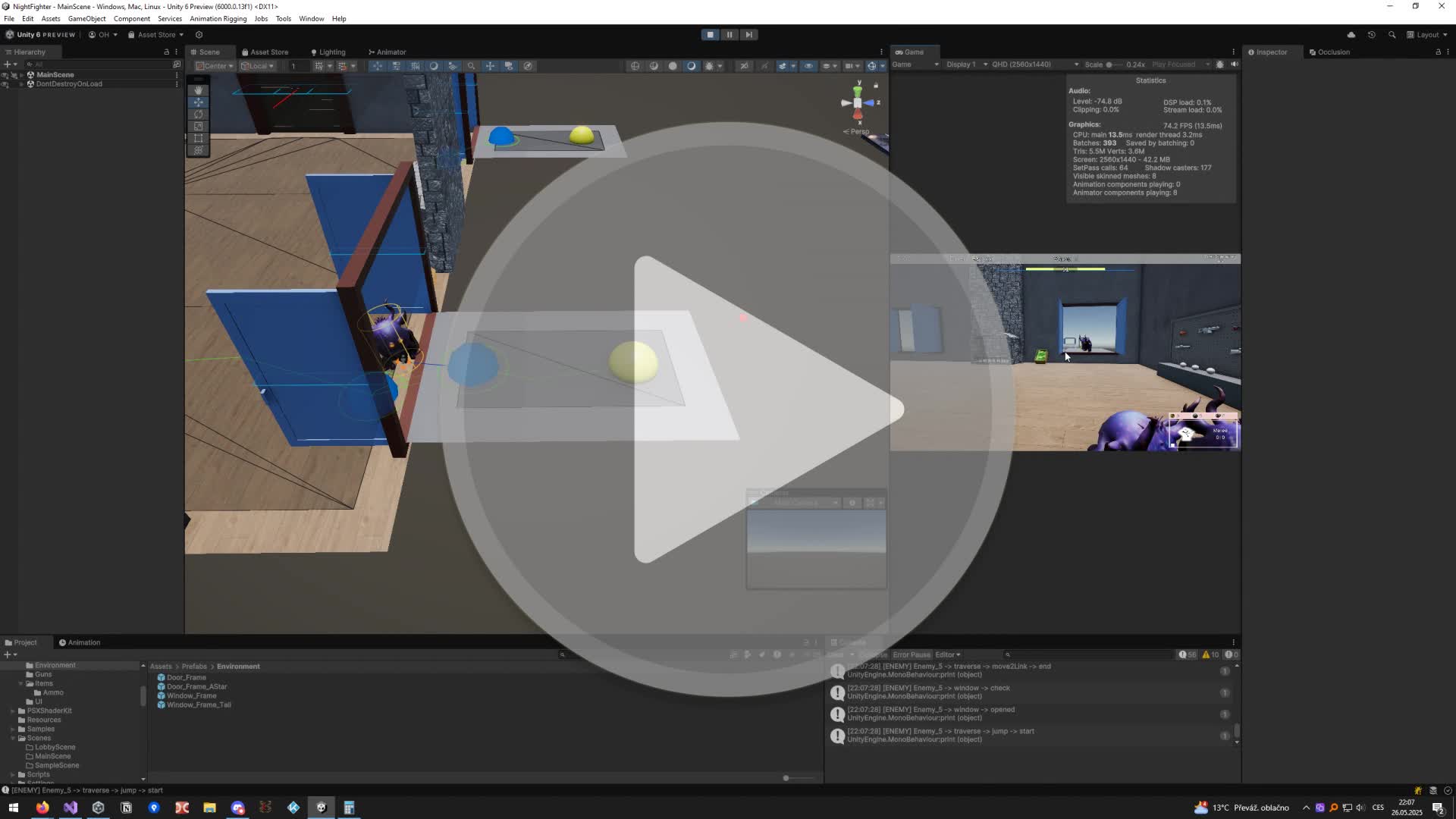Open Firefox from the taskbar

[42, 808]
